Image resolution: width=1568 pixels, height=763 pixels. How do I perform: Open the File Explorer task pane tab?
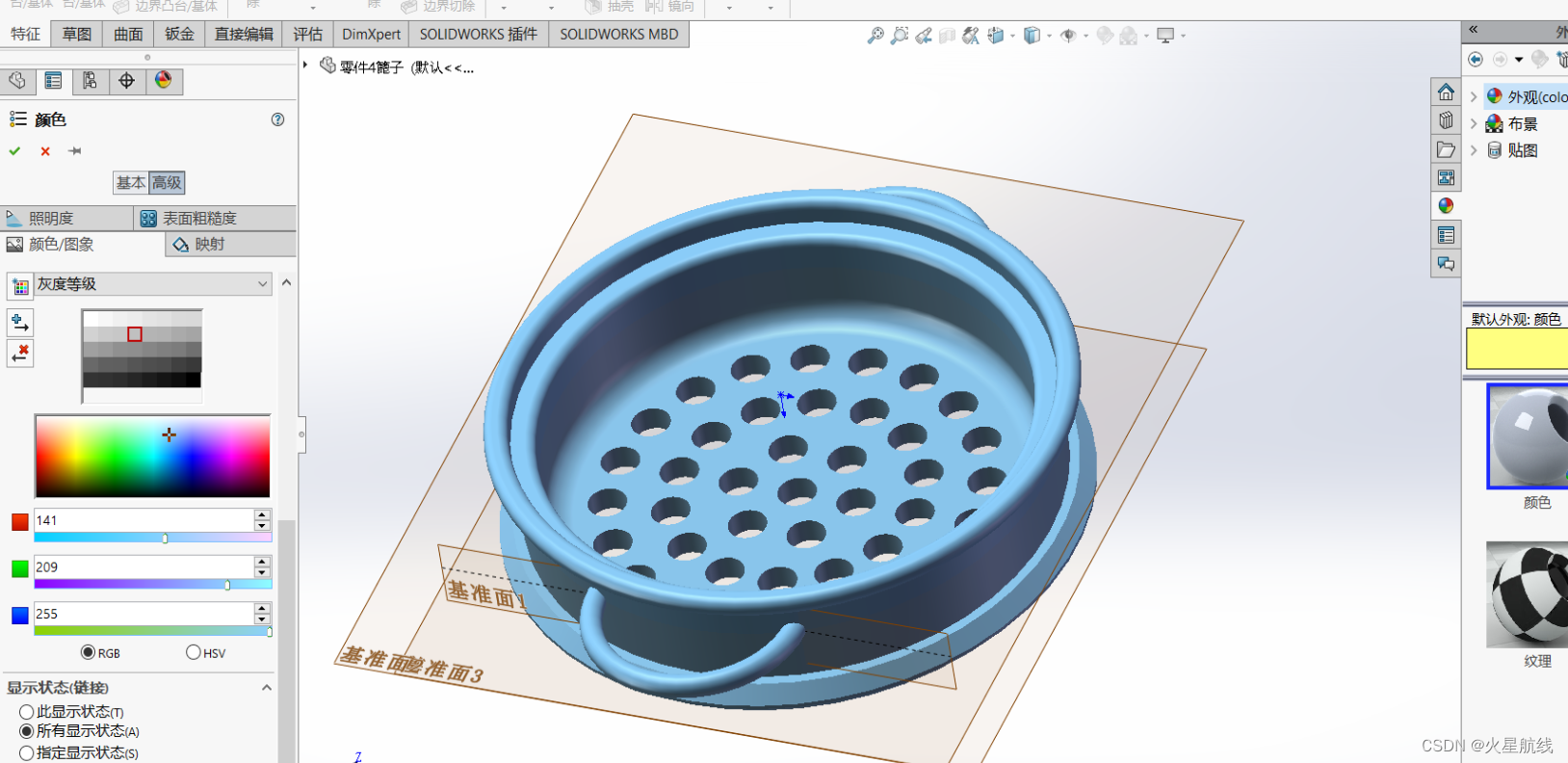pos(1446,149)
